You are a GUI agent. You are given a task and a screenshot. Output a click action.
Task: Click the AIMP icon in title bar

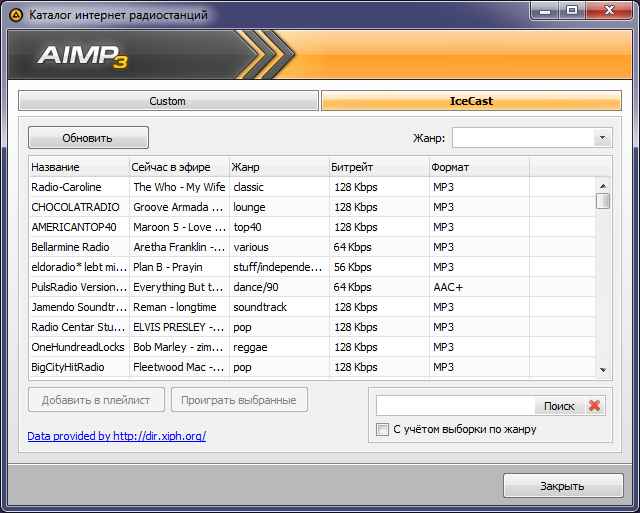point(16,16)
